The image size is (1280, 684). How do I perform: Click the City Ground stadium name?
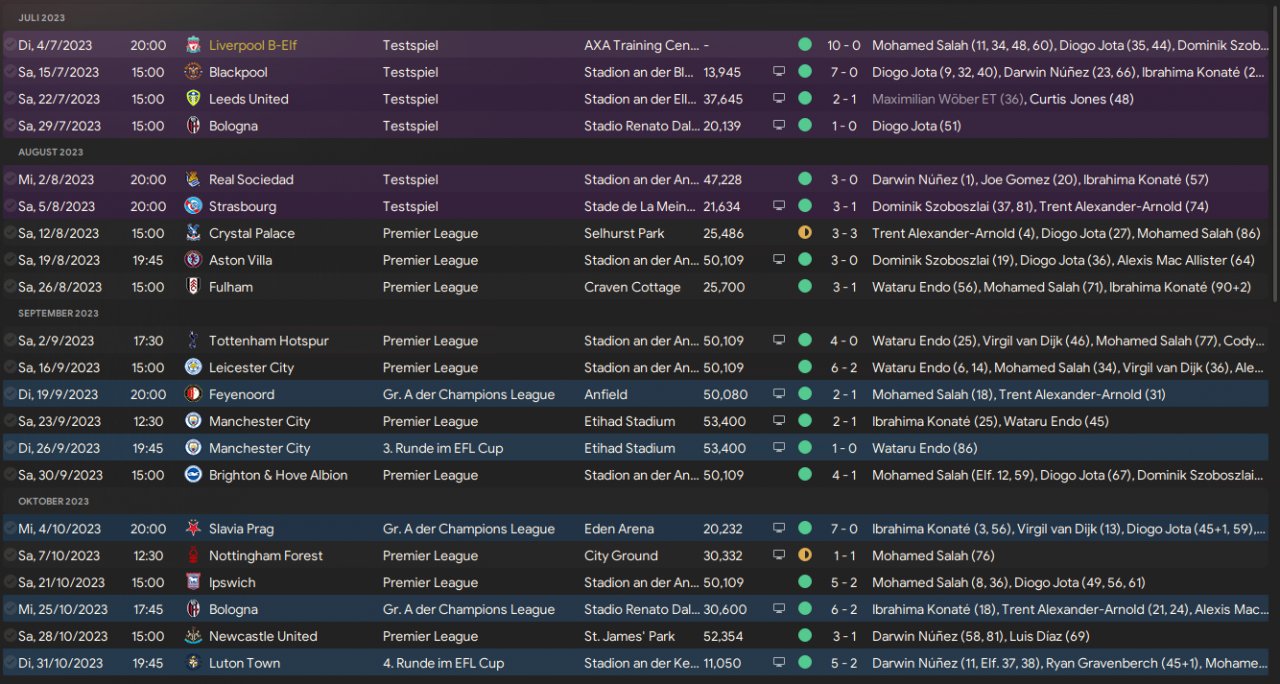click(621, 556)
